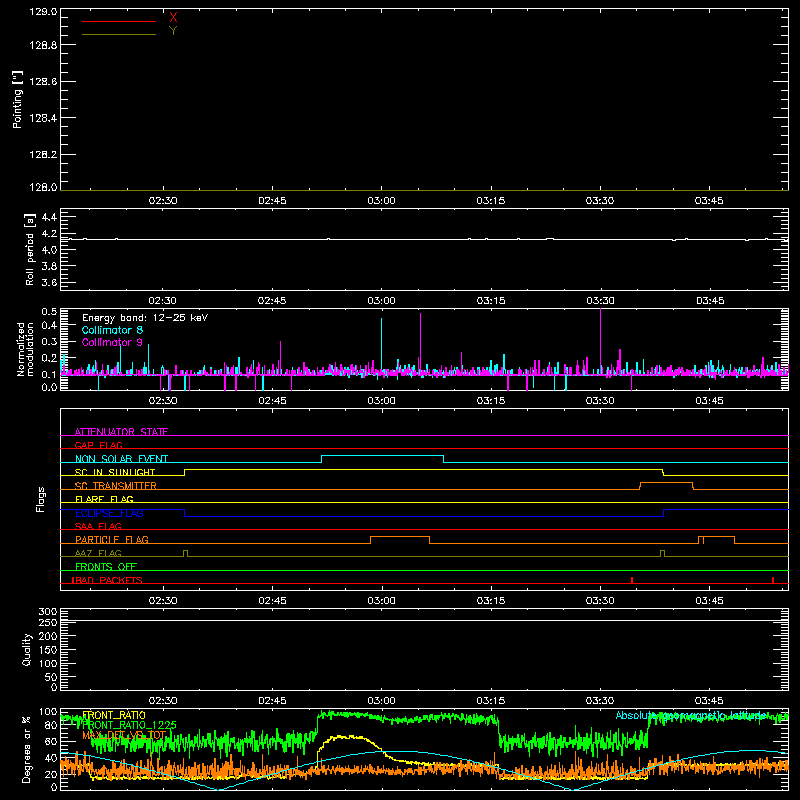Click the last BAD_PACKETS tick mark at right

(x=773, y=580)
